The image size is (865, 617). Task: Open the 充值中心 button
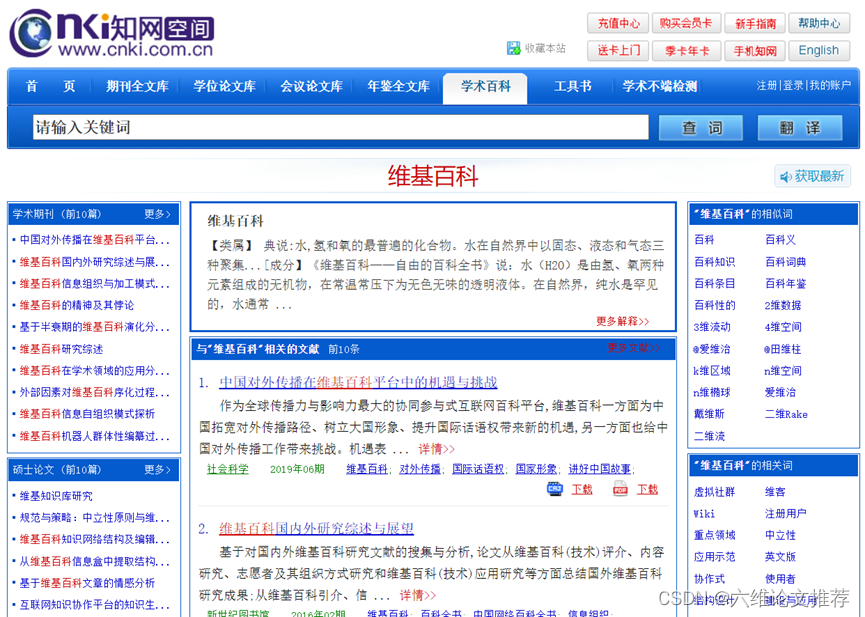[x=618, y=23]
